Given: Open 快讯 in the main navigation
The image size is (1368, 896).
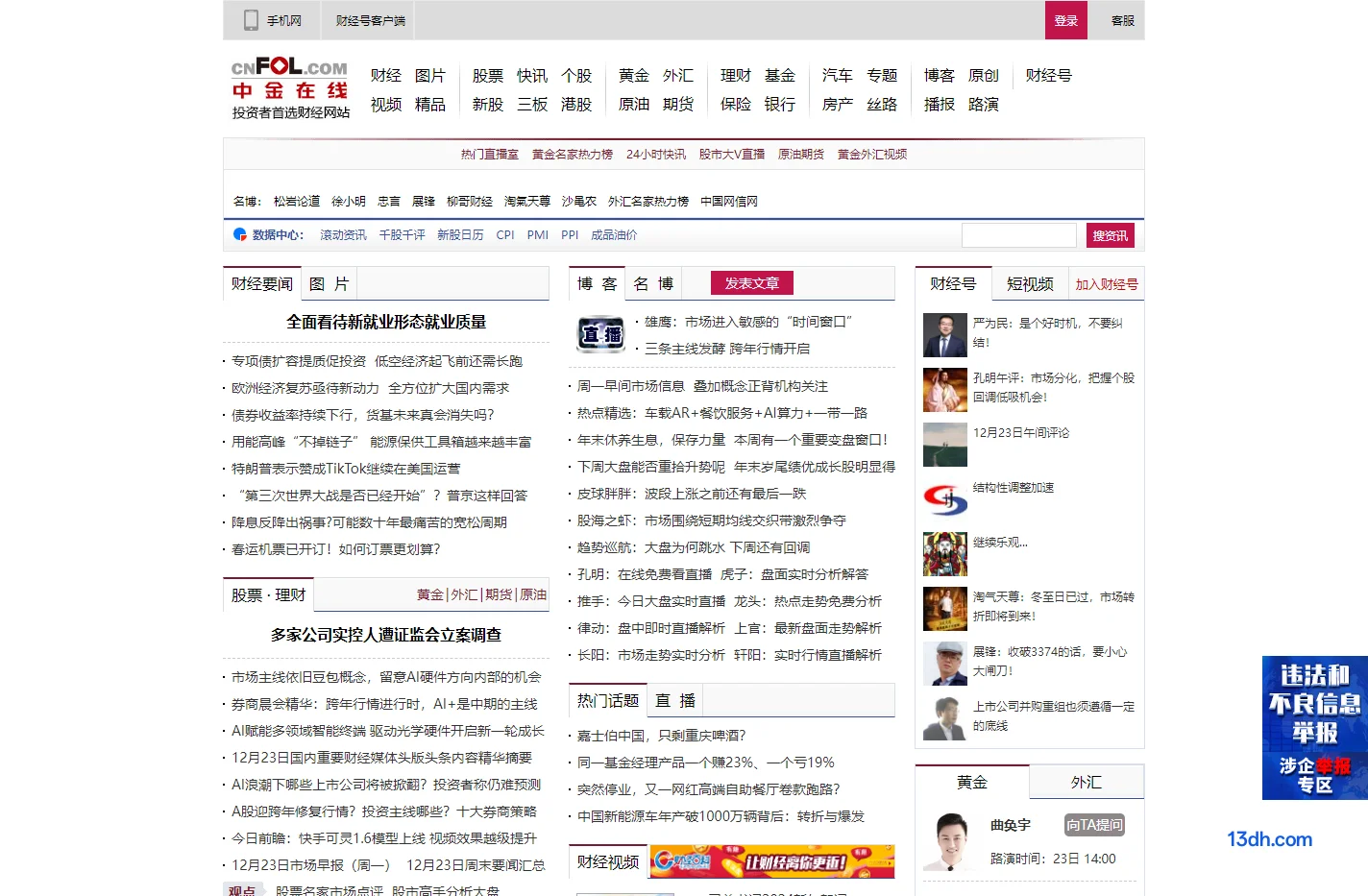Looking at the screenshot, I should pyautogui.click(x=532, y=76).
